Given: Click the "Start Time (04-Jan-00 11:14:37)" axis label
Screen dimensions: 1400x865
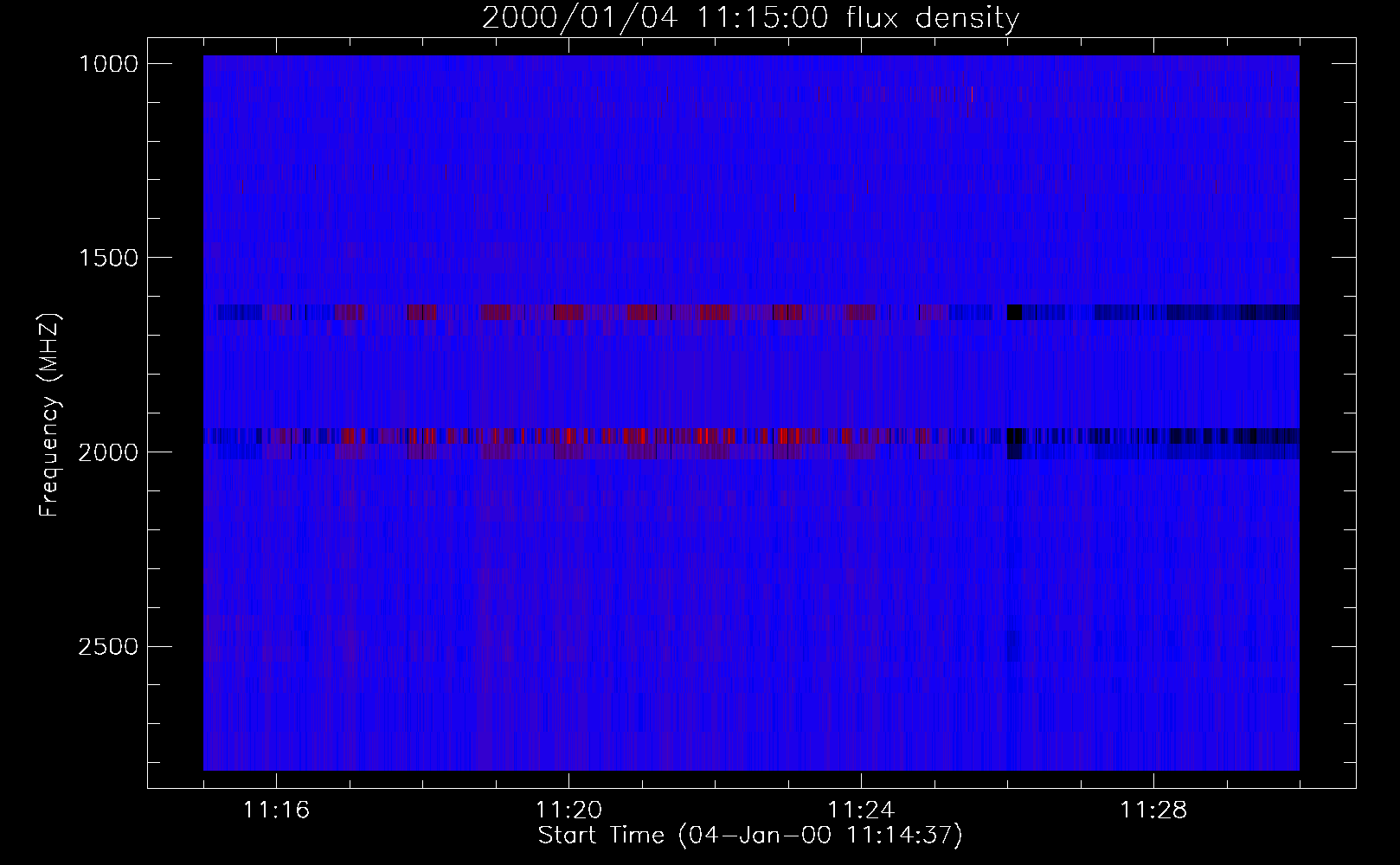Looking at the screenshot, I should [x=750, y=836].
